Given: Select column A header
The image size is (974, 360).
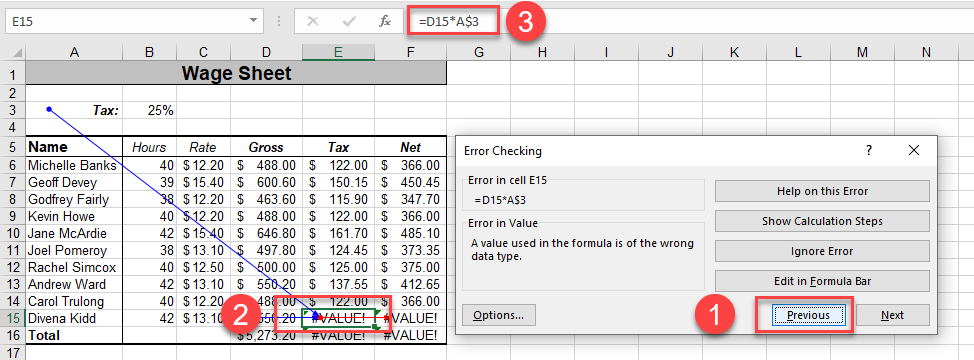Looking at the screenshot, I should (74, 53).
